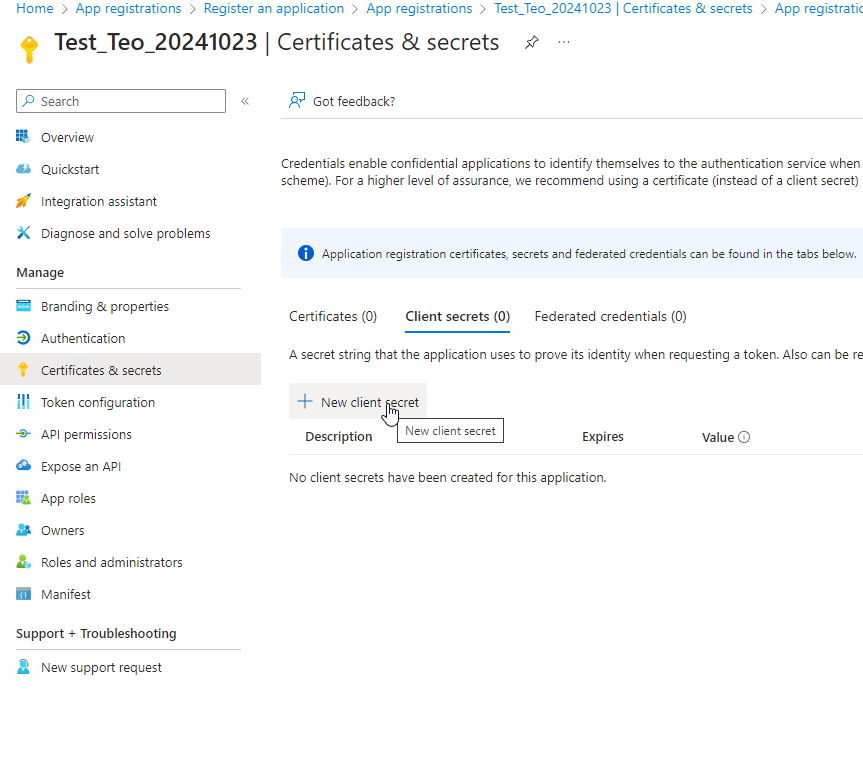The image size is (863, 776).
Task: Open the first App registrations breadcrumb
Action: 128,8
